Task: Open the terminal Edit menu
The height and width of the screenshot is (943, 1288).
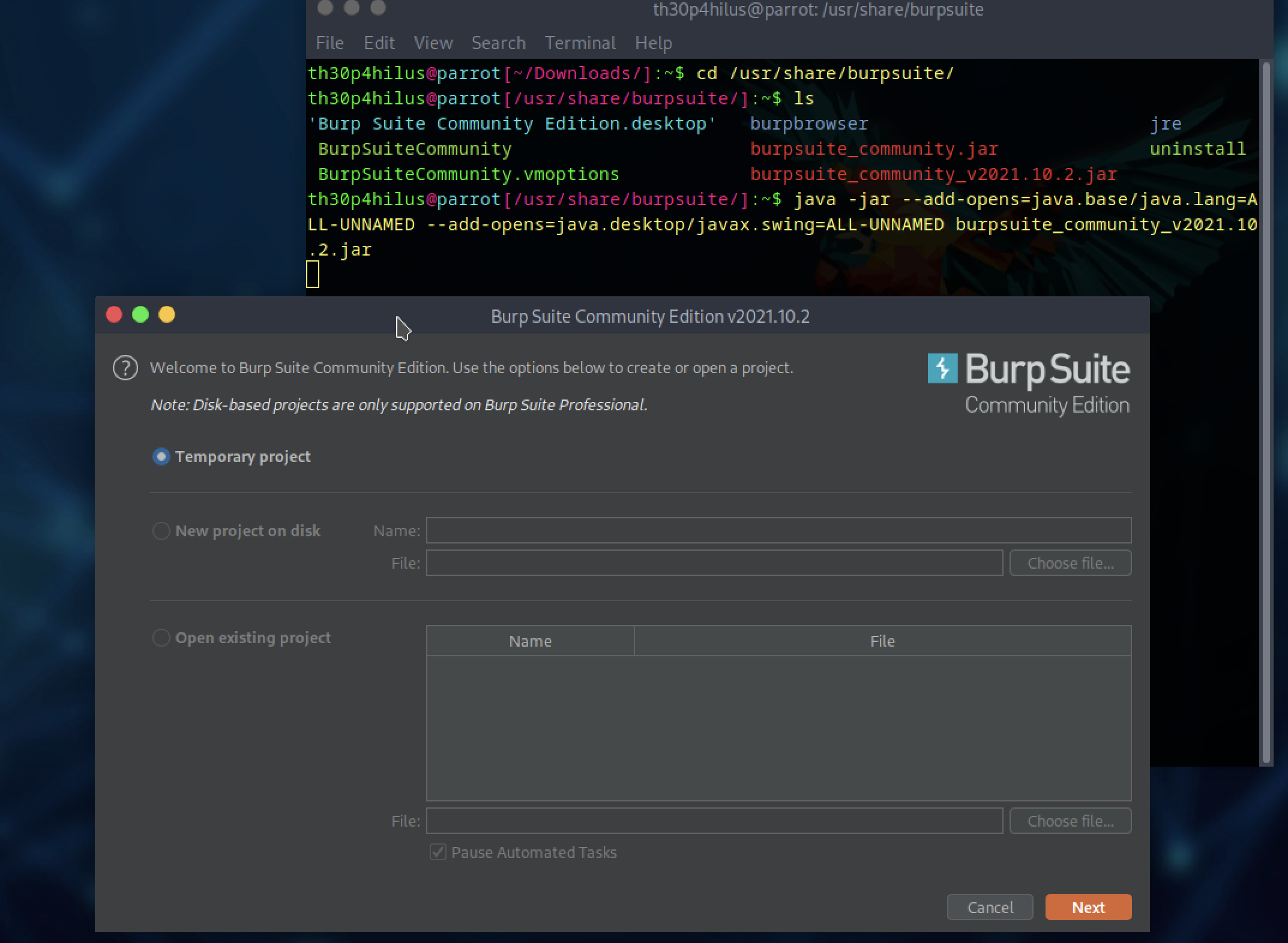Action: [379, 43]
